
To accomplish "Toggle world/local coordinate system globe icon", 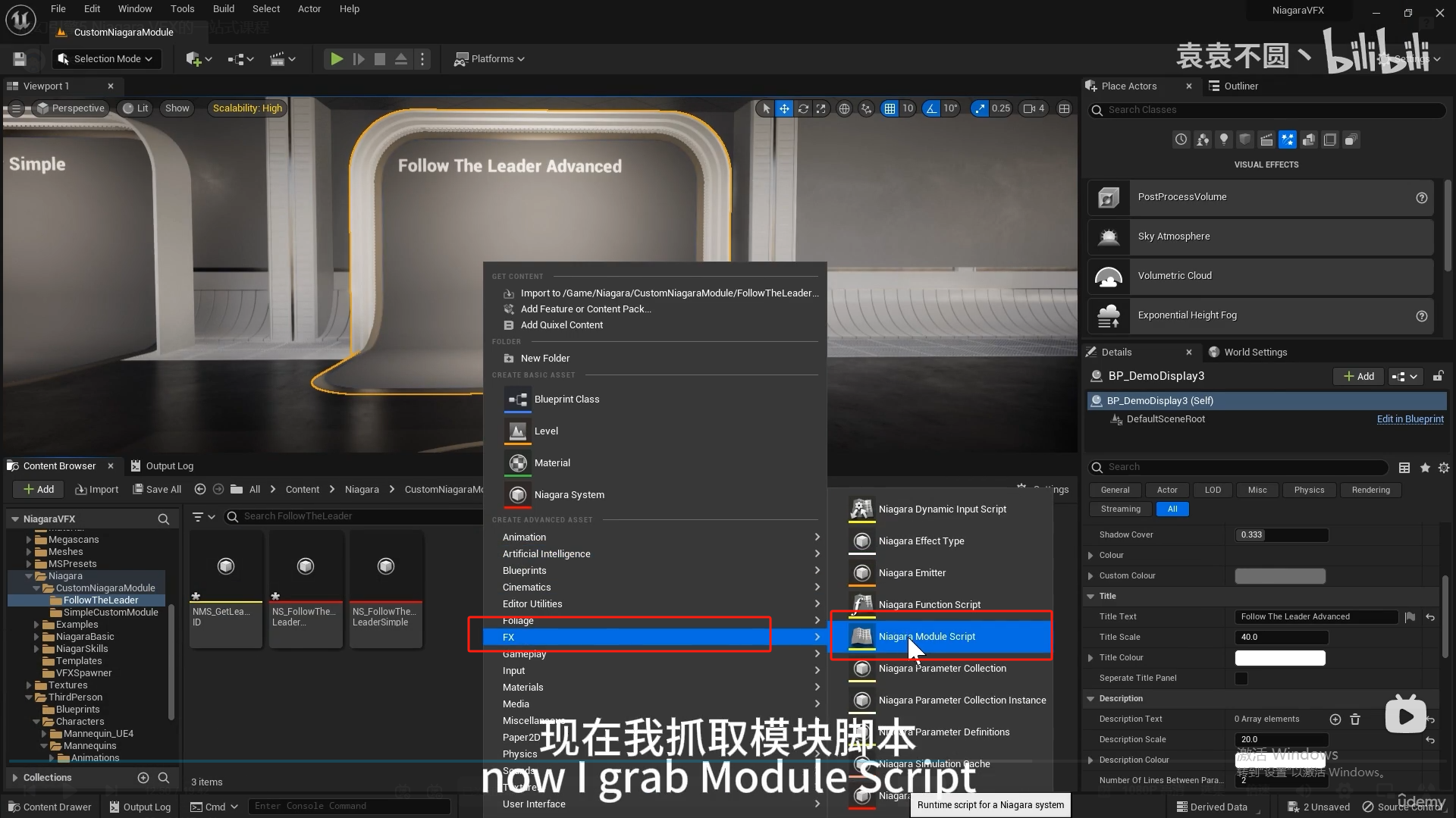I will click(844, 108).
